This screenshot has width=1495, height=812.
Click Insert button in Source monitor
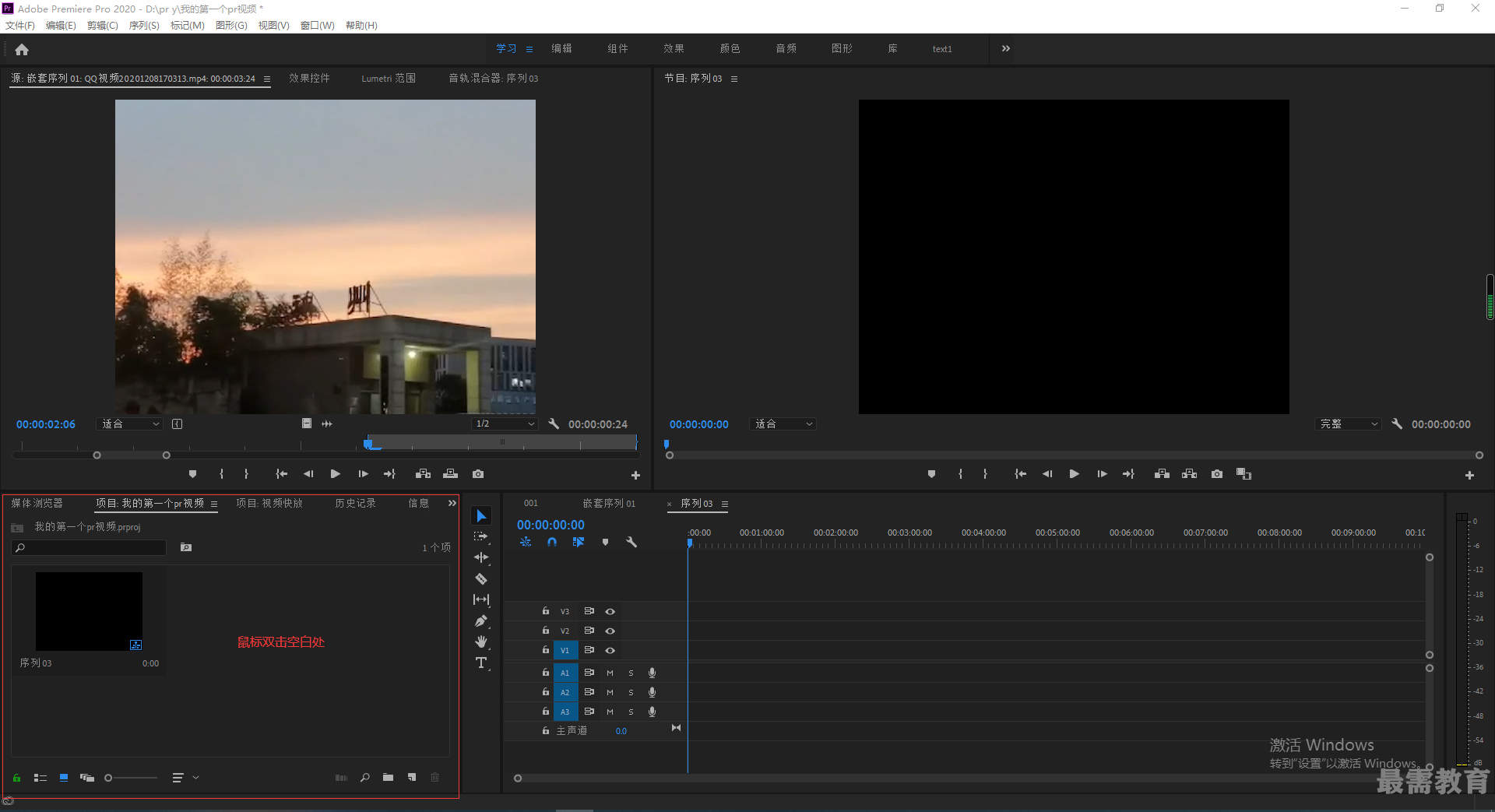[x=423, y=473]
